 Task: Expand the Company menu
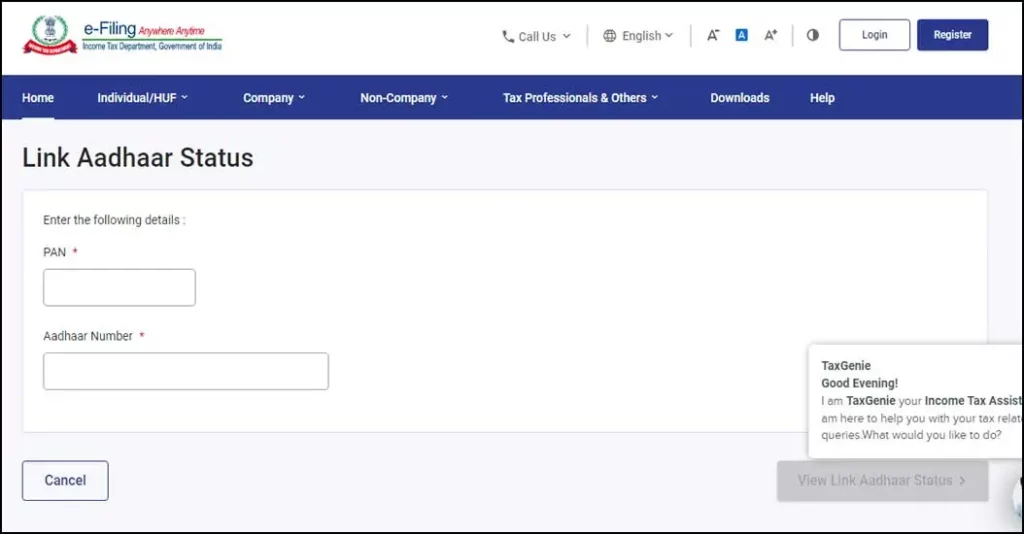pos(274,98)
